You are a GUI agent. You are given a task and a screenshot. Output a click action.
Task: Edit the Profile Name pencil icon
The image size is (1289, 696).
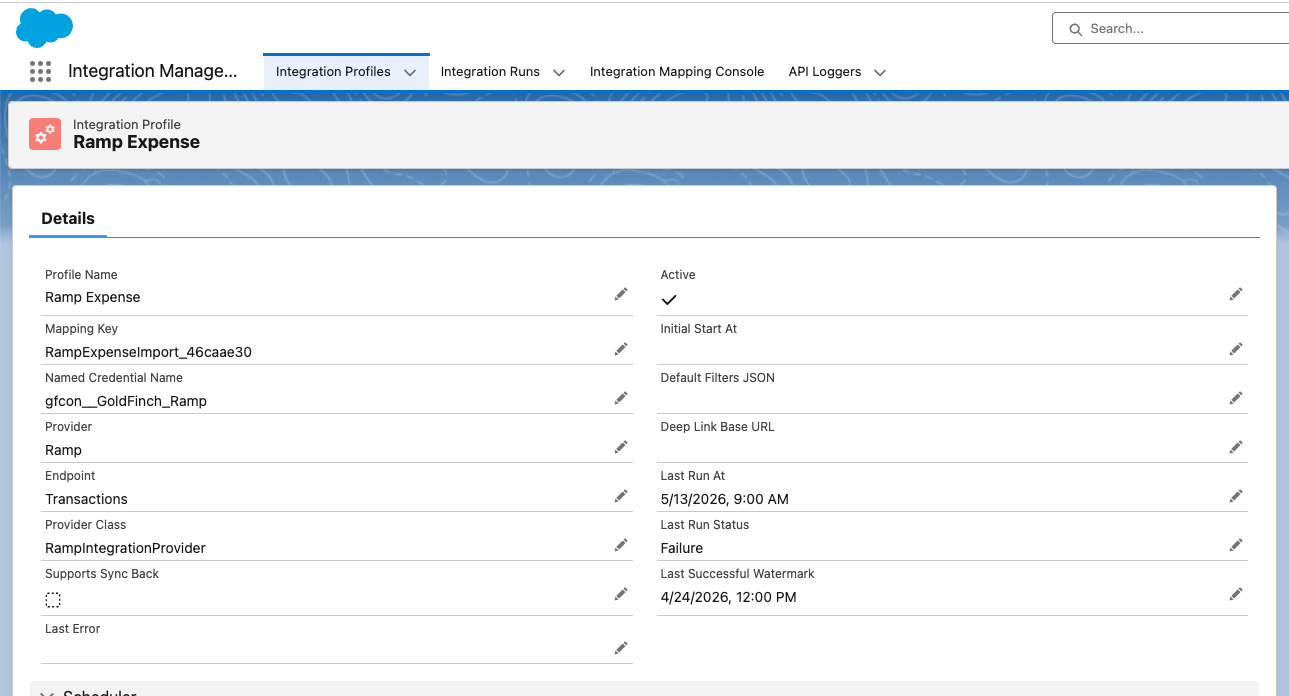point(621,294)
